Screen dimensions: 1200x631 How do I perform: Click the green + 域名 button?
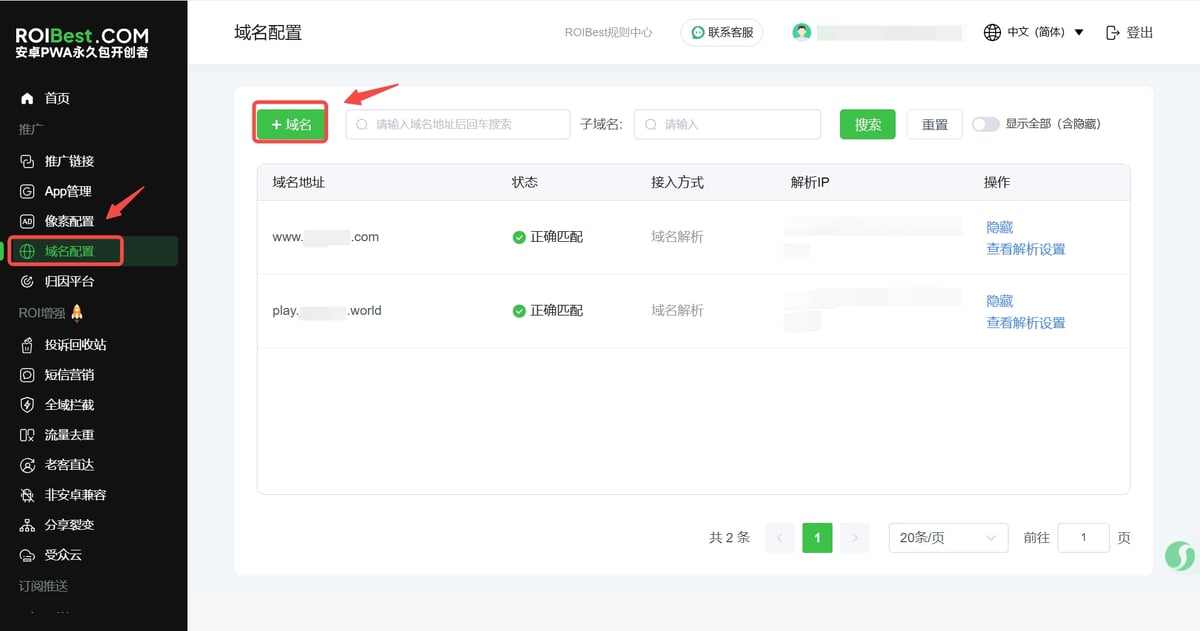click(291, 124)
